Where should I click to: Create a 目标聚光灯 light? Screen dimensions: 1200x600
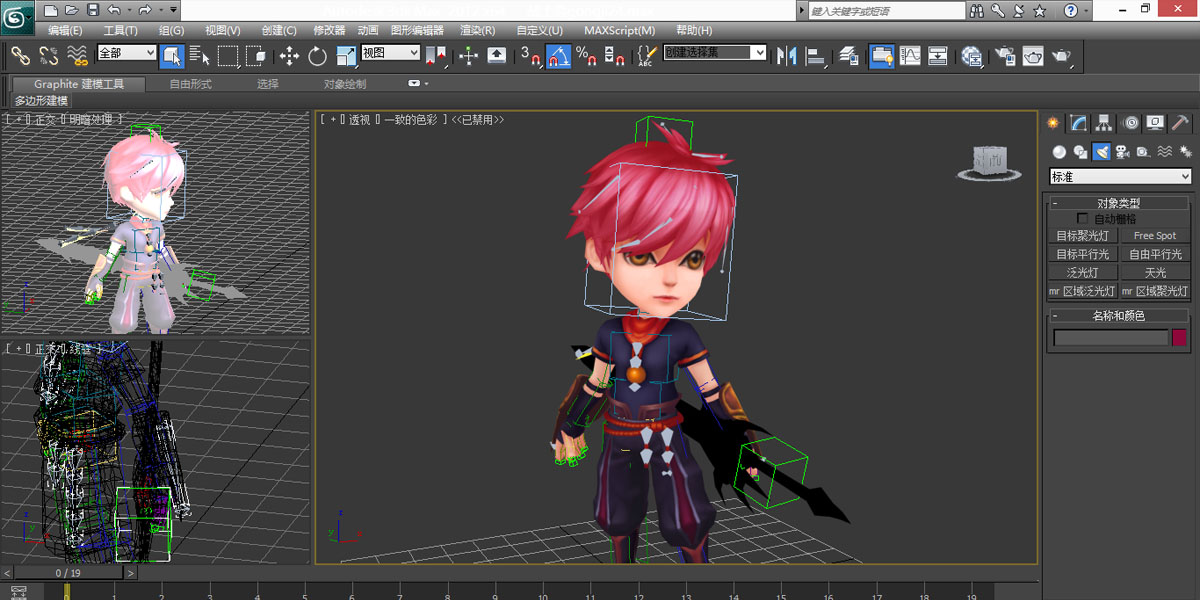(x=1082, y=236)
